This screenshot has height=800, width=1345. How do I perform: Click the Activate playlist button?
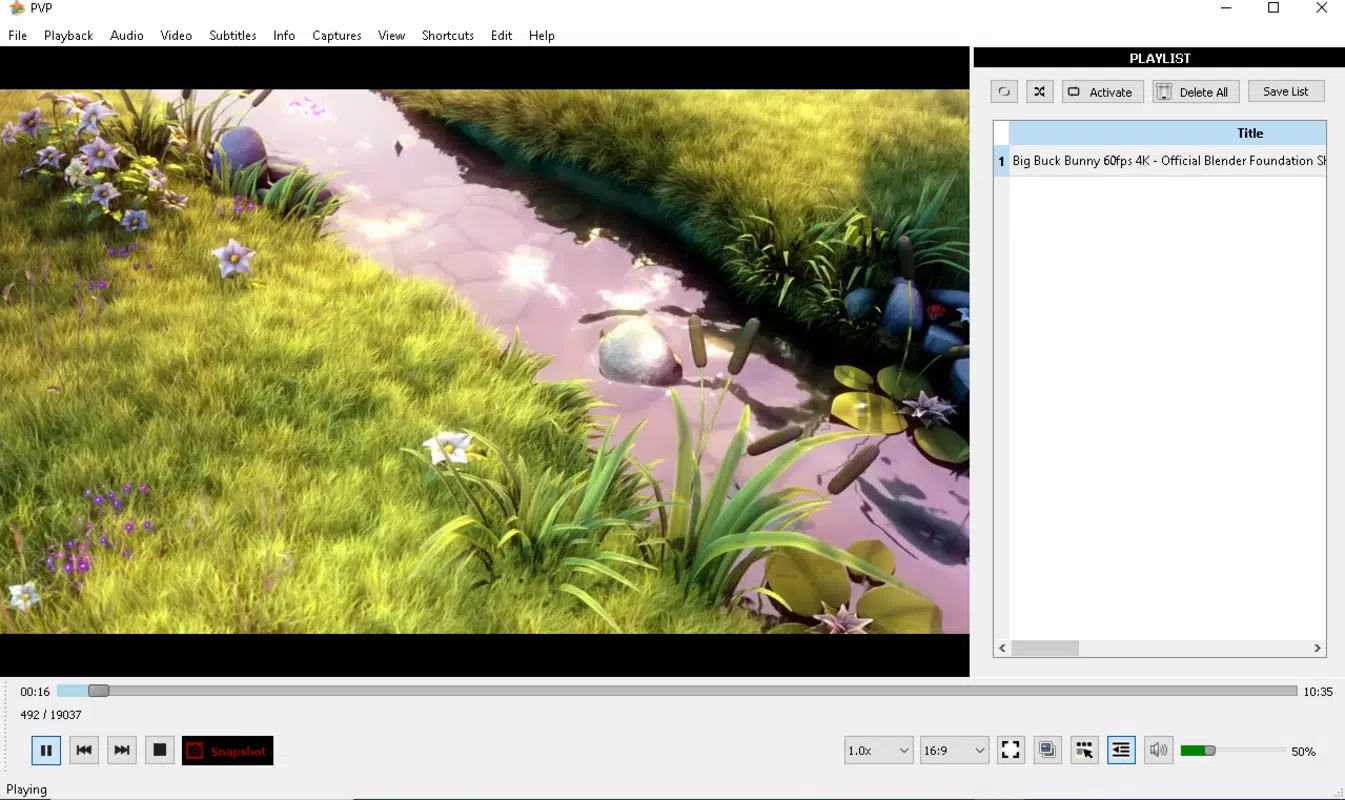1102,92
